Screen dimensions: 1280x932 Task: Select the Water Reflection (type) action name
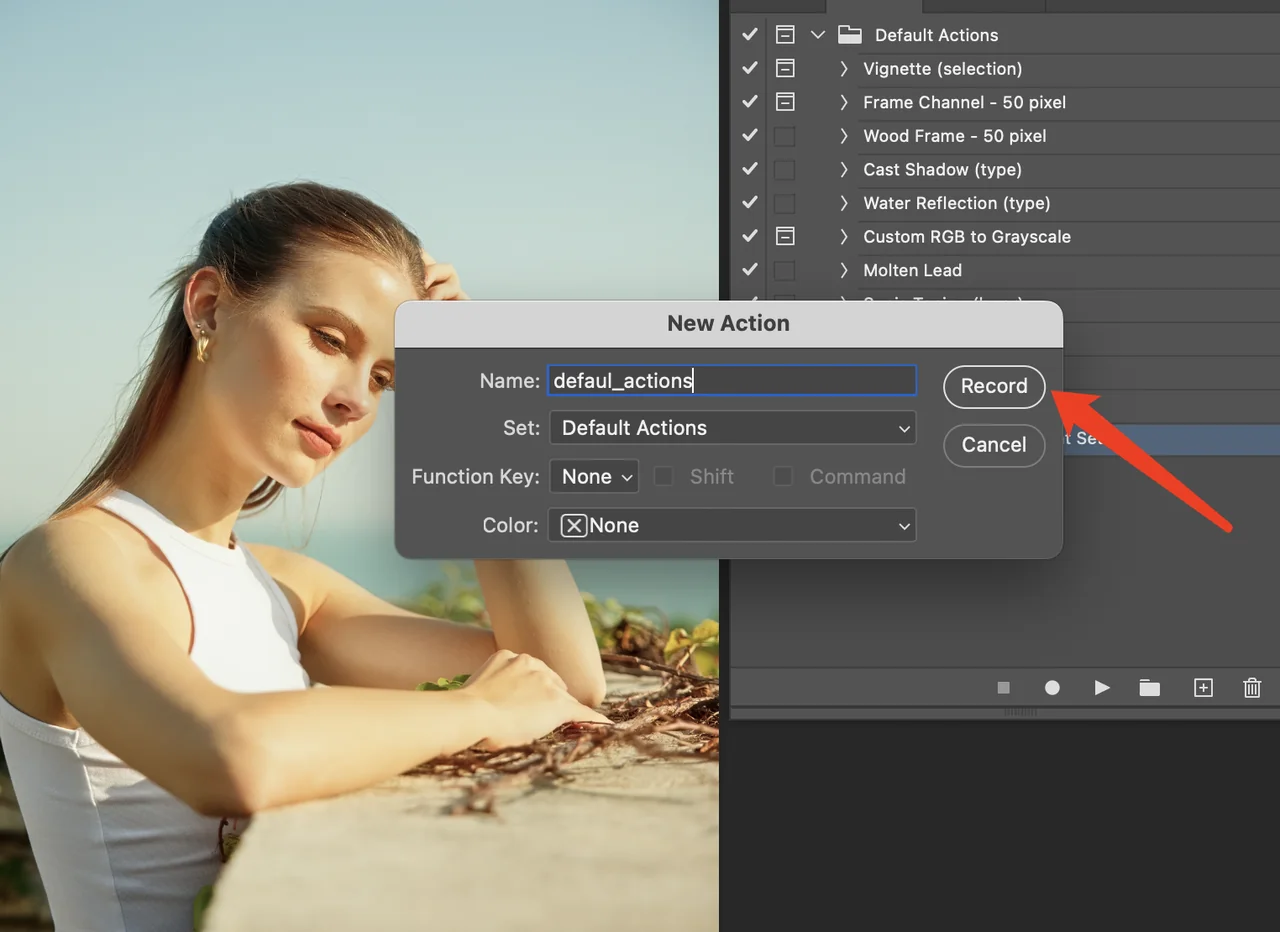(957, 203)
